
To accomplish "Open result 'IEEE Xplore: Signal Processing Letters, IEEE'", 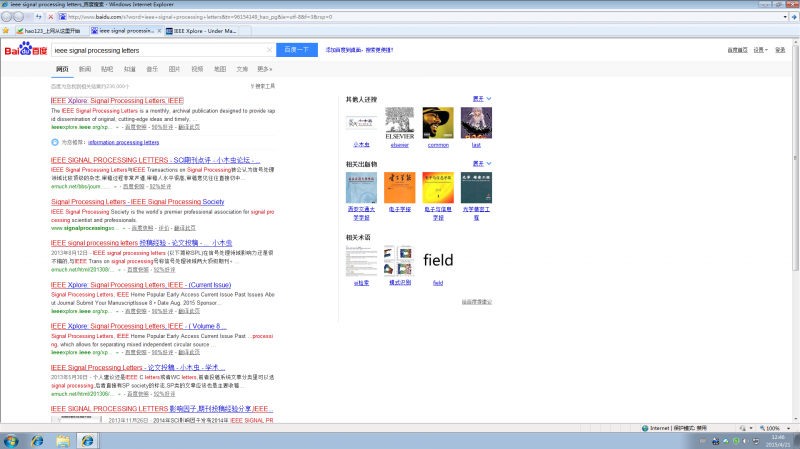I will 117,101.
